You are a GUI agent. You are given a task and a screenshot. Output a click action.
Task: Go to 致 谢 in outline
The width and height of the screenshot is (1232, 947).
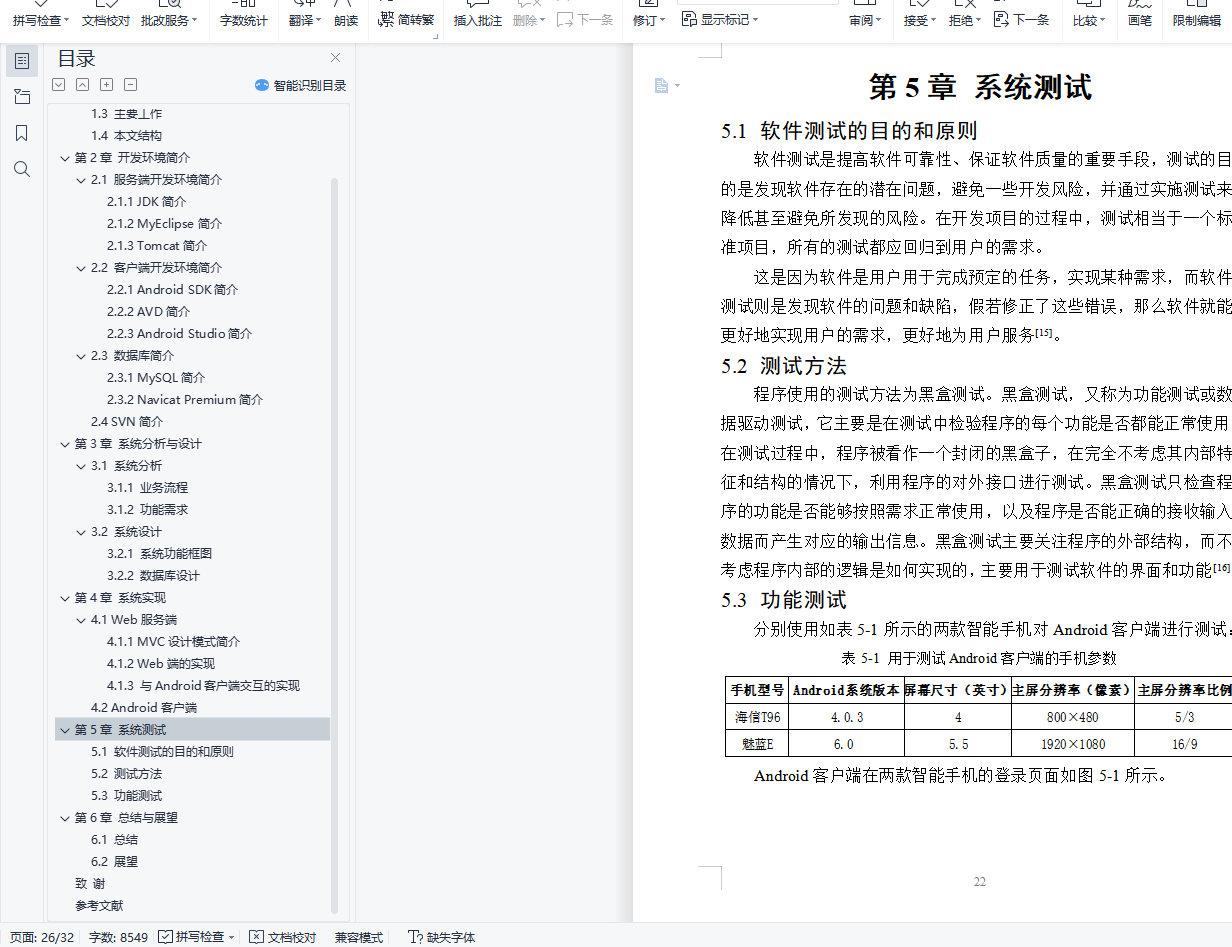click(90, 884)
